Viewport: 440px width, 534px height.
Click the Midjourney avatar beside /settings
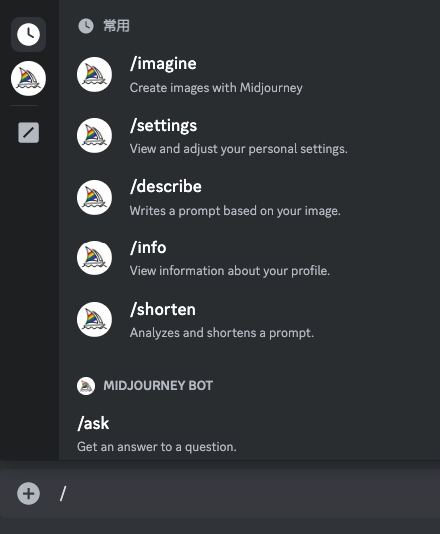[94, 136]
